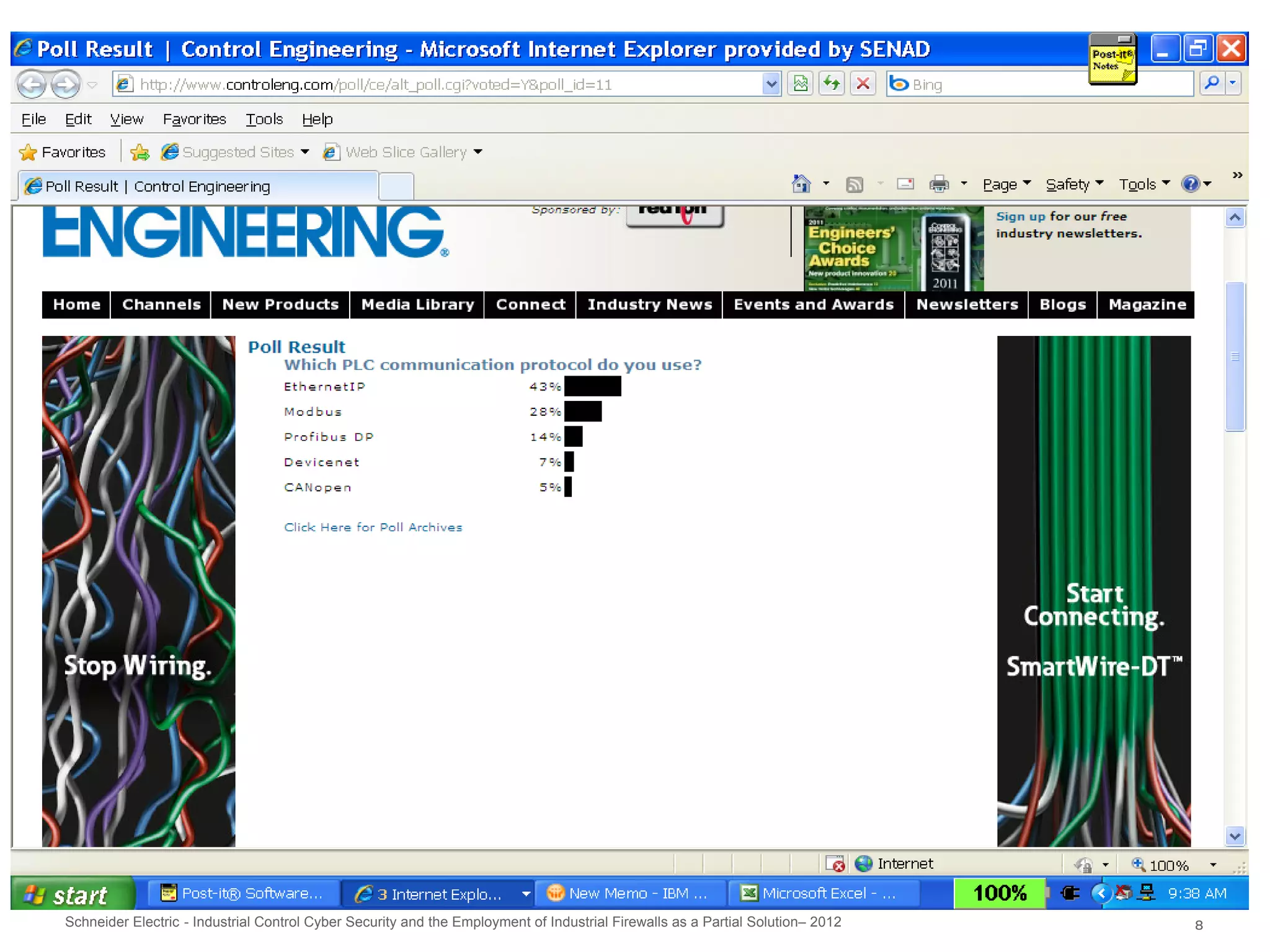The width and height of the screenshot is (1270, 952).
Task: Click the browser Back arrow button
Action: 32,84
